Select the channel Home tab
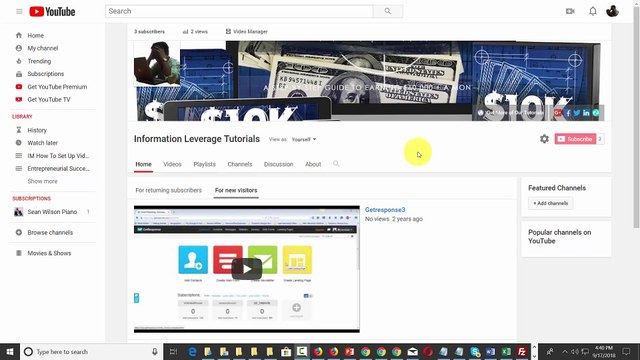The width and height of the screenshot is (640, 360). click(143, 164)
